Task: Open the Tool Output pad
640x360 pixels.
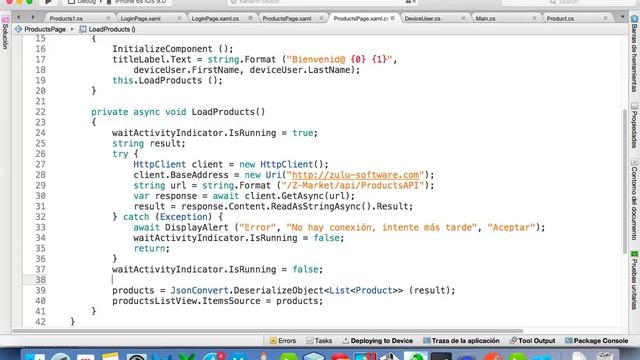Action: 532,340
